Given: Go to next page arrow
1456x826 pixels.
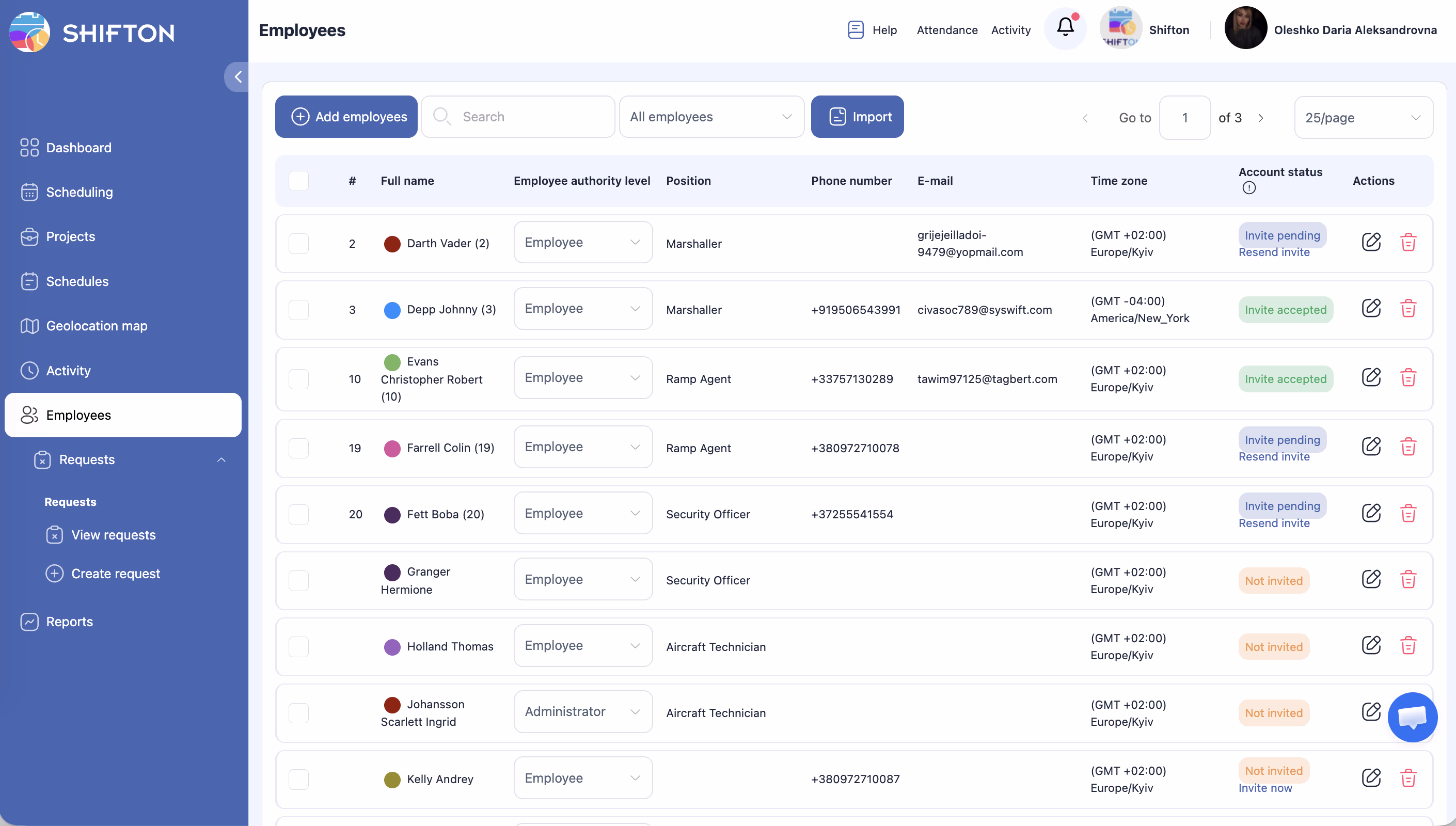Looking at the screenshot, I should point(1260,118).
